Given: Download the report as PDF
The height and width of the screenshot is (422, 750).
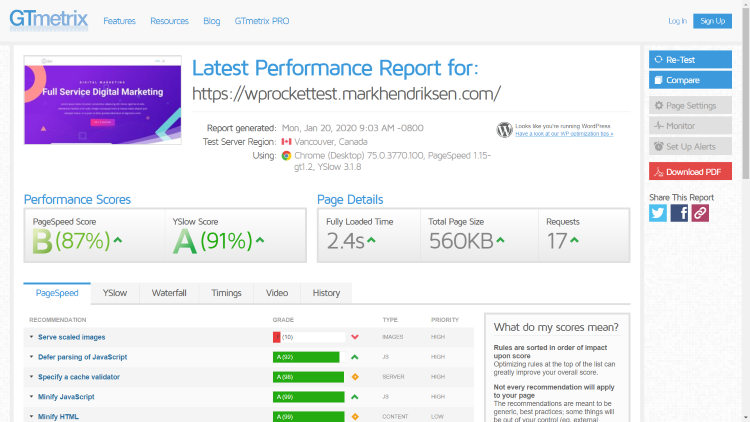Looking at the screenshot, I should (x=690, y=172).
